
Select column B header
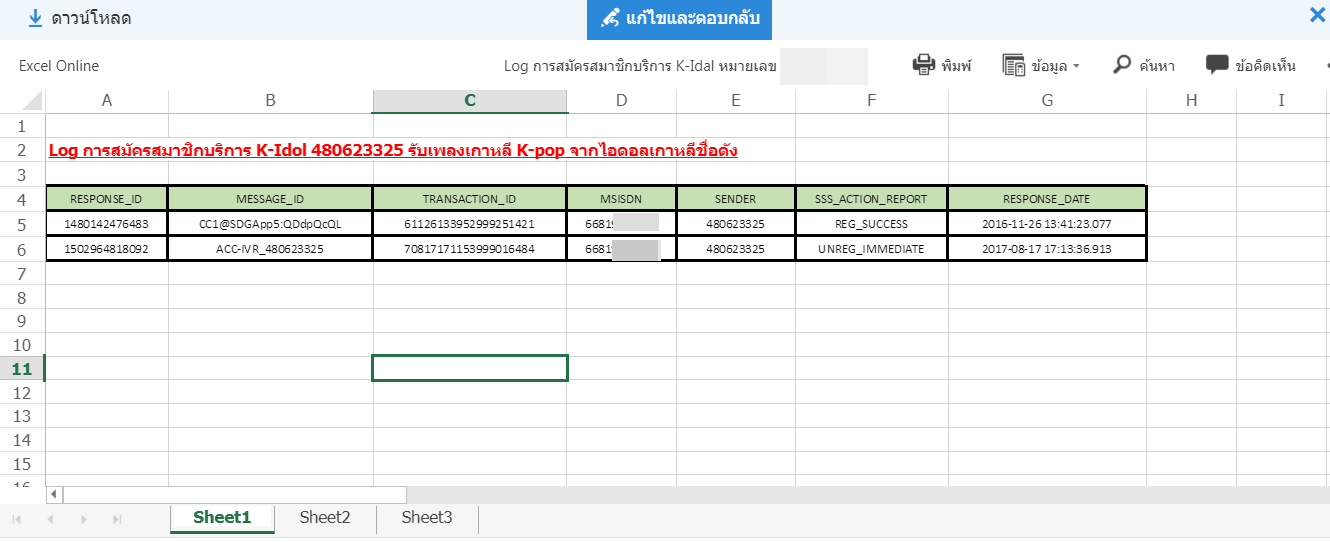coord(270,101)
